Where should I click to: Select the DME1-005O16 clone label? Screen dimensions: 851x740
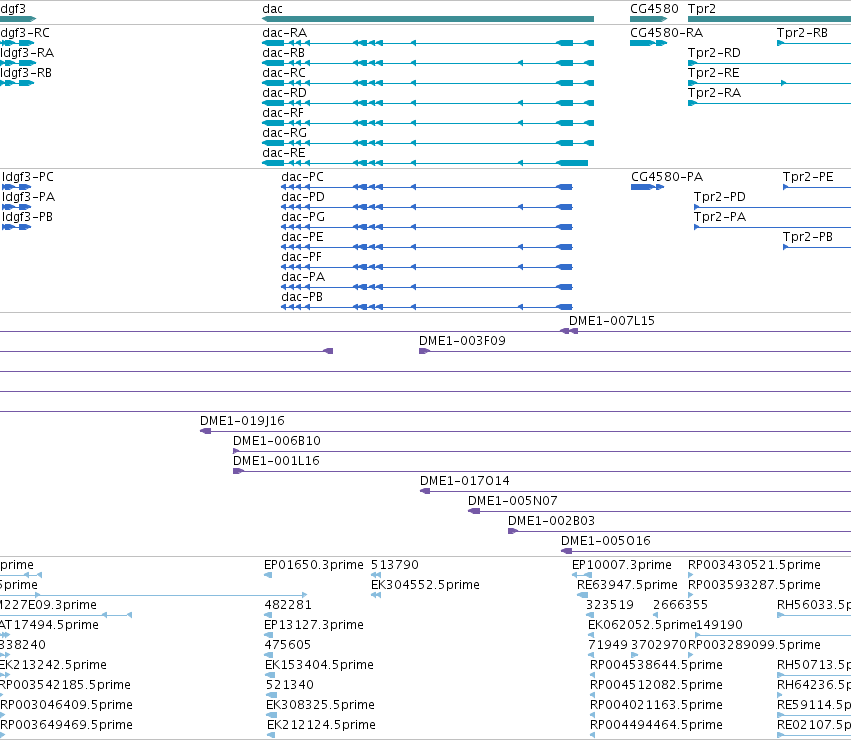[606, 541]
